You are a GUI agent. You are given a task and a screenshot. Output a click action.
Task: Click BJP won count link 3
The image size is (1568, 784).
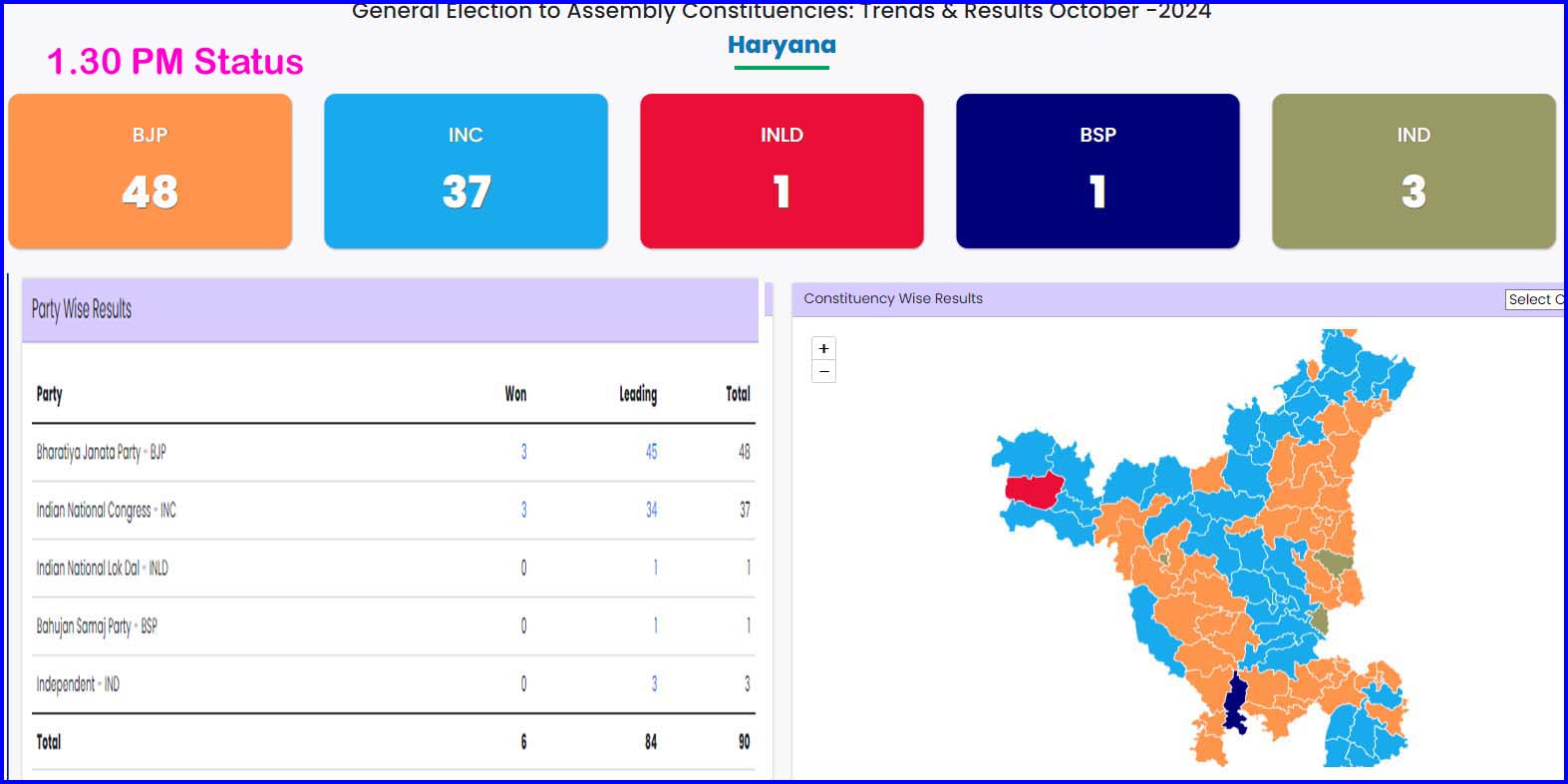[x=523, y=452]
